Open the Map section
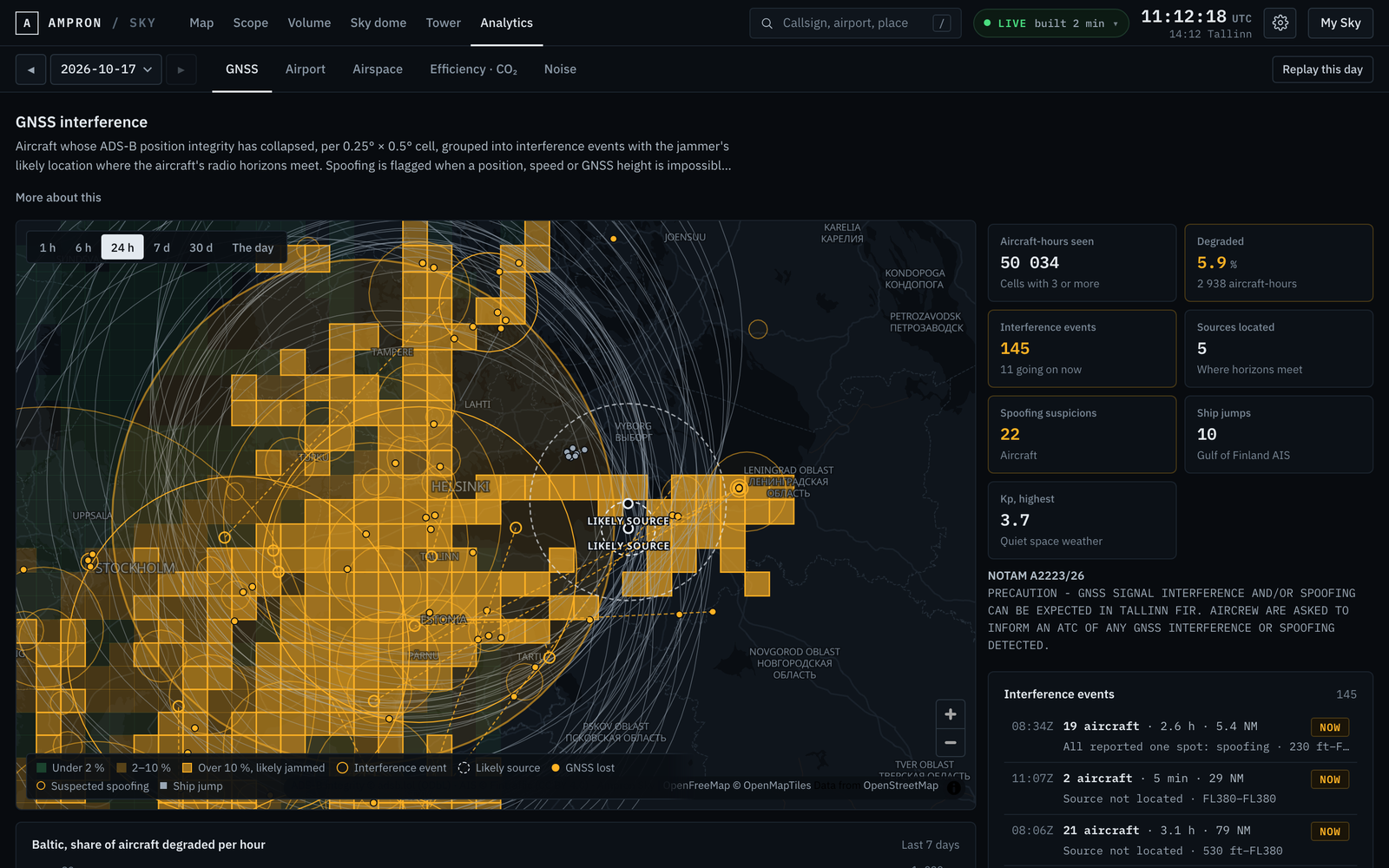Screen dimensions: 1389x868 click(201, 23)
